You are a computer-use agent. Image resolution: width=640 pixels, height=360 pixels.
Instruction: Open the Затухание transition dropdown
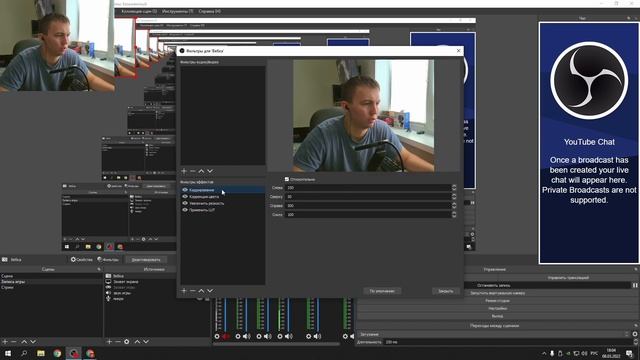point(494,334)
